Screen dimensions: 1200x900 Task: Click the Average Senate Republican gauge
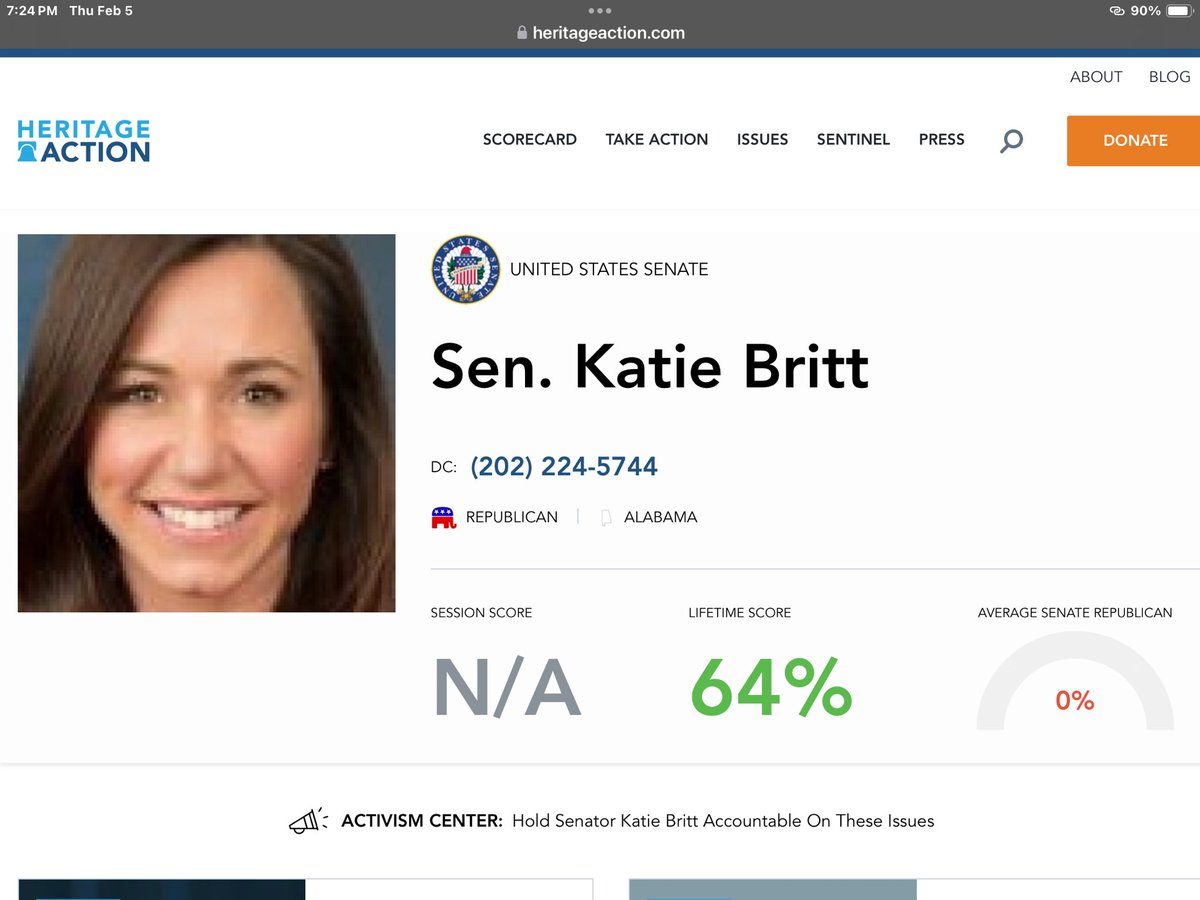point(1075,680)
